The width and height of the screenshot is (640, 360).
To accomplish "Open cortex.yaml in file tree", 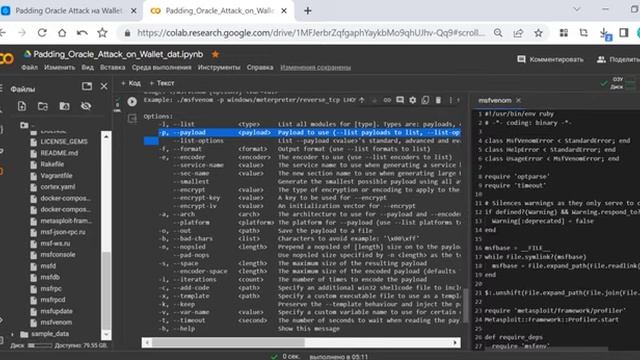I will click(x=58, y=187).
